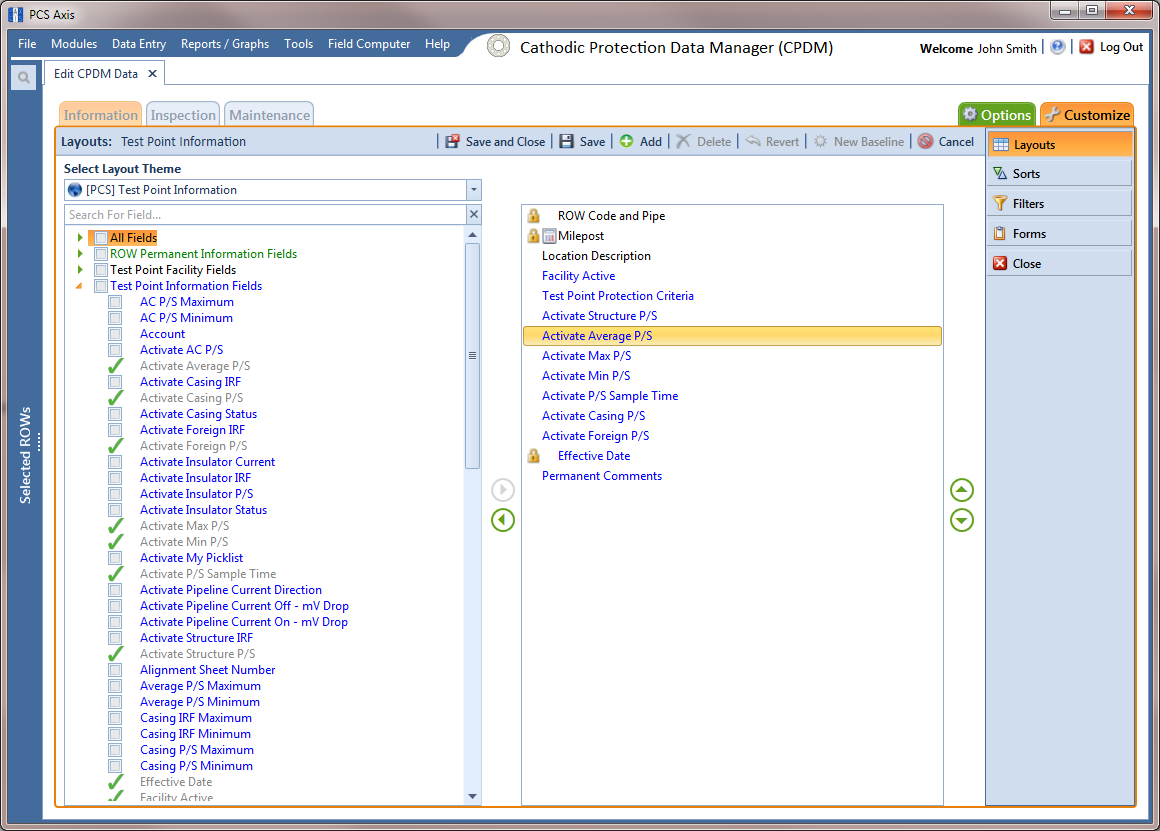Click the red Log Out icon
Screen dimensions: 1160x831
1086,47
